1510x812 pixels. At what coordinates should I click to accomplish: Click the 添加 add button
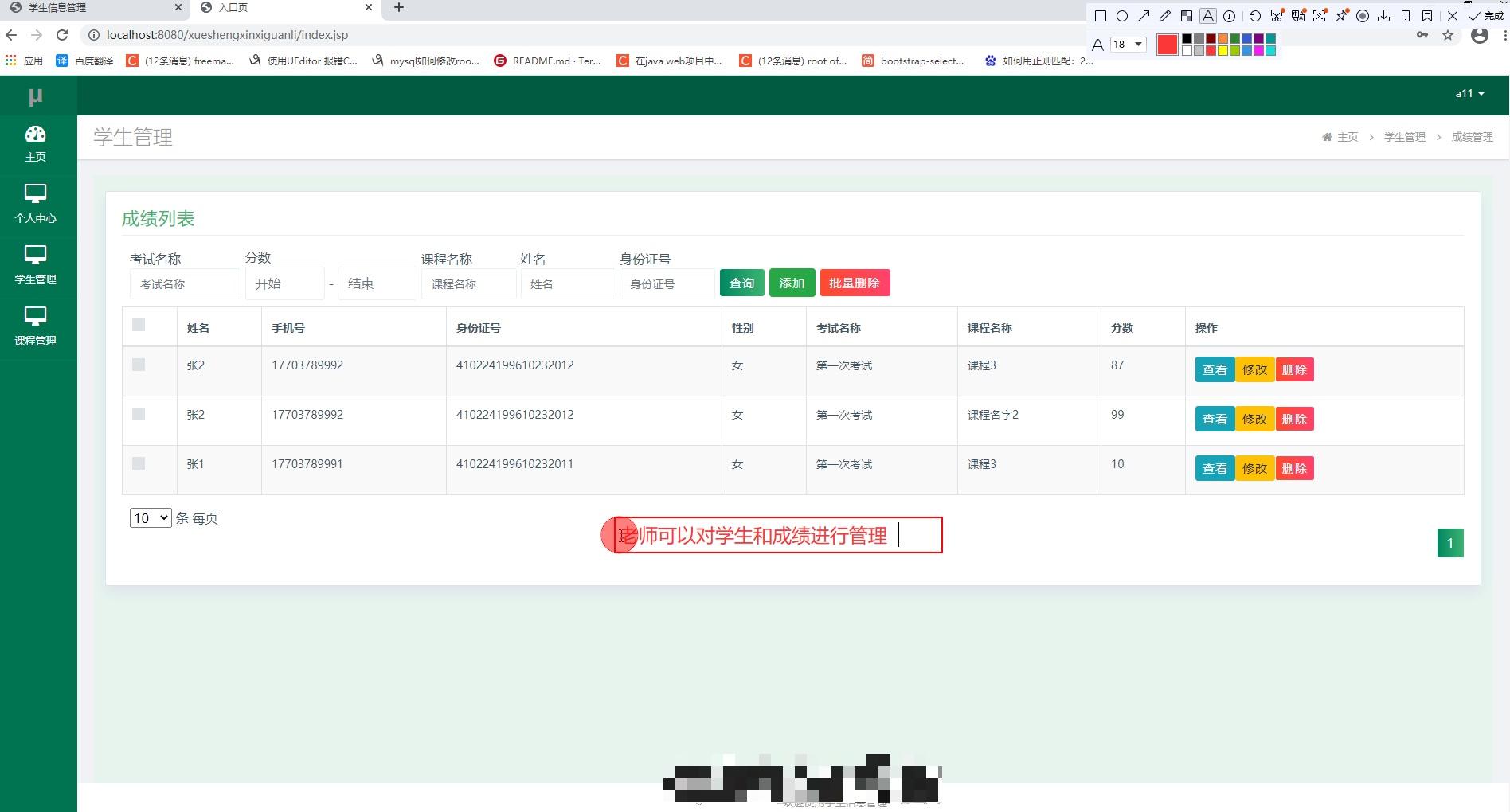792,283
